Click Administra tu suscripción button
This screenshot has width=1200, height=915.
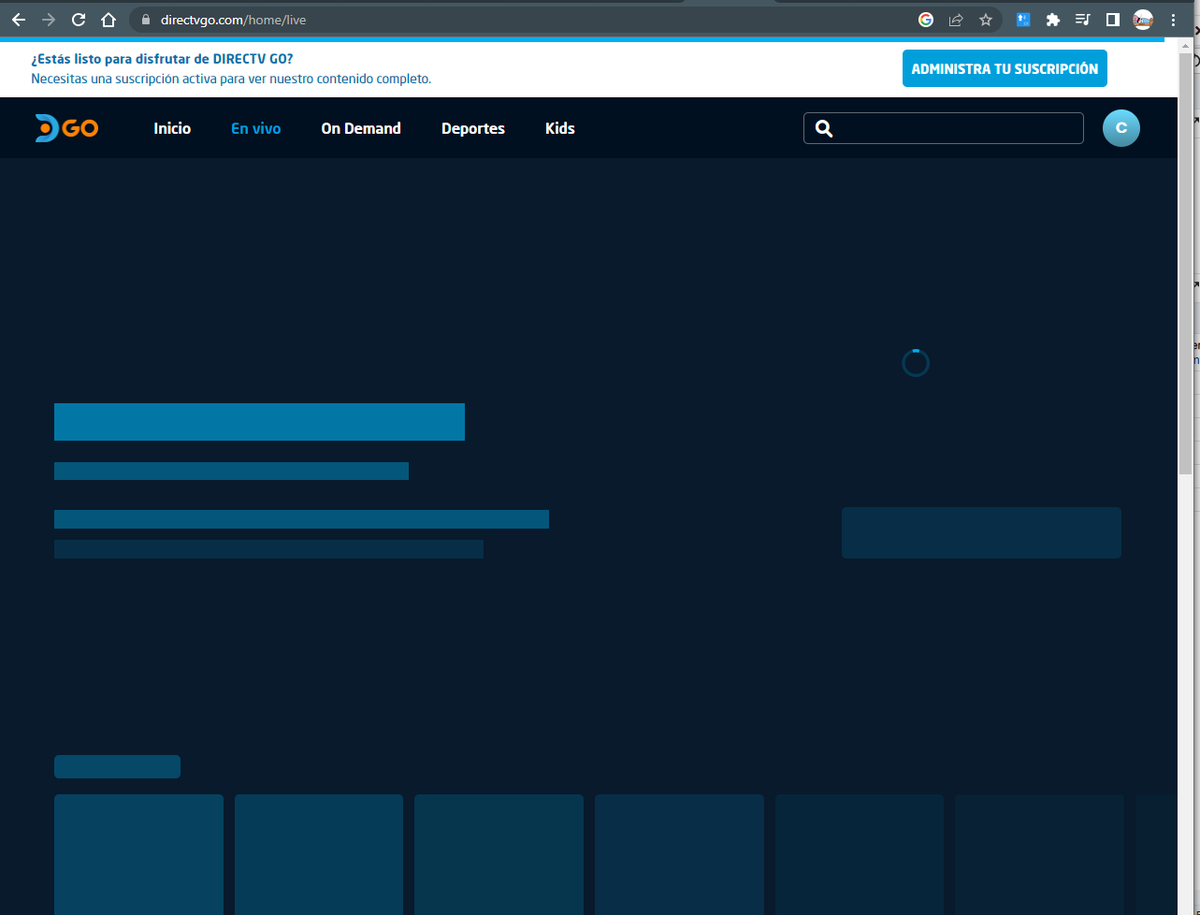click(1005, 68)
